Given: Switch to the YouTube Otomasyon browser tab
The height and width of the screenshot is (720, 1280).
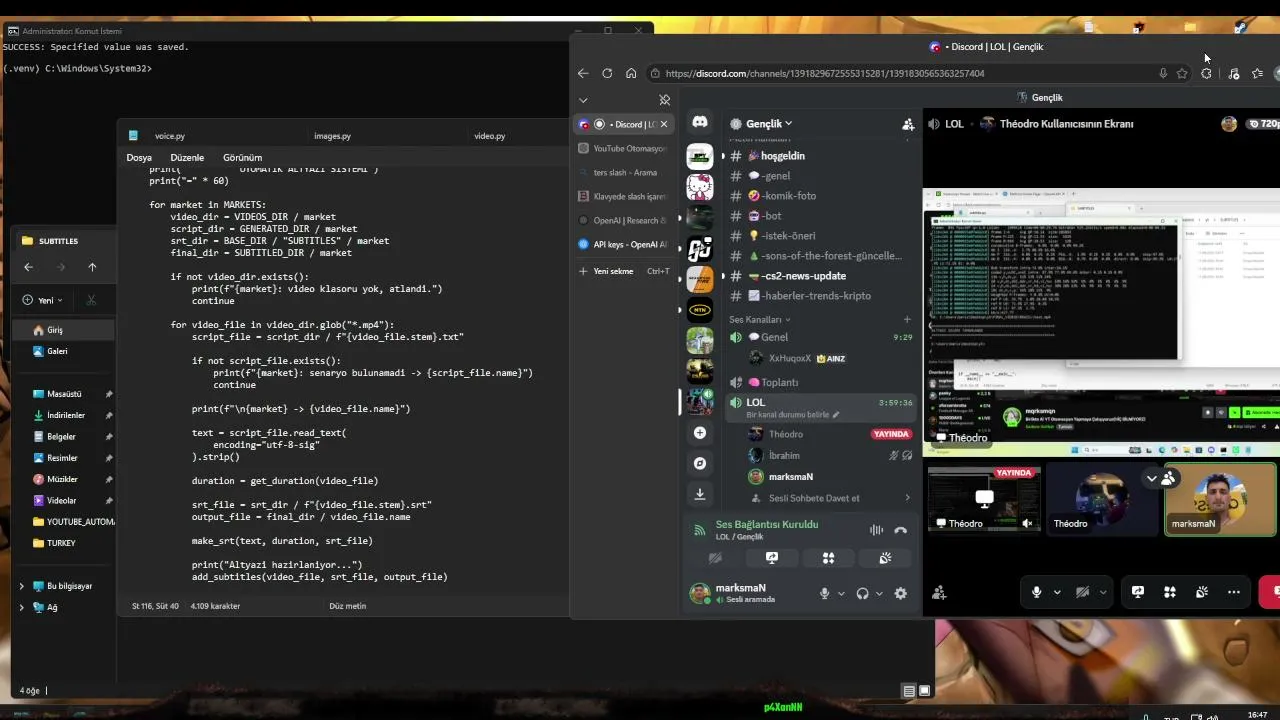Looking at the screenshot, I should pyautogui.click(x=625, y=148).
